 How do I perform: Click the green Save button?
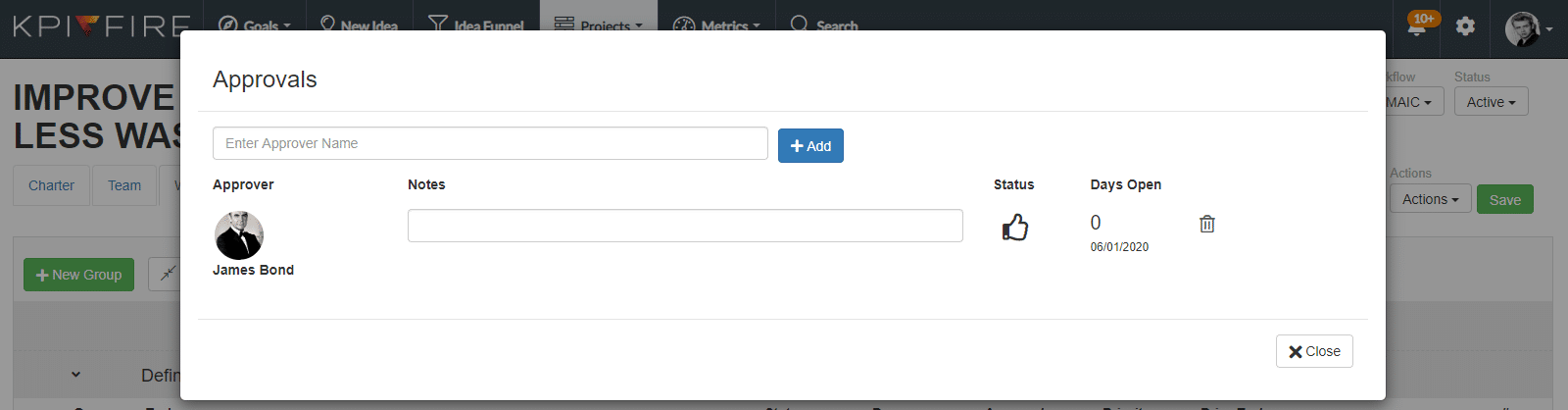click(1505, 199)
